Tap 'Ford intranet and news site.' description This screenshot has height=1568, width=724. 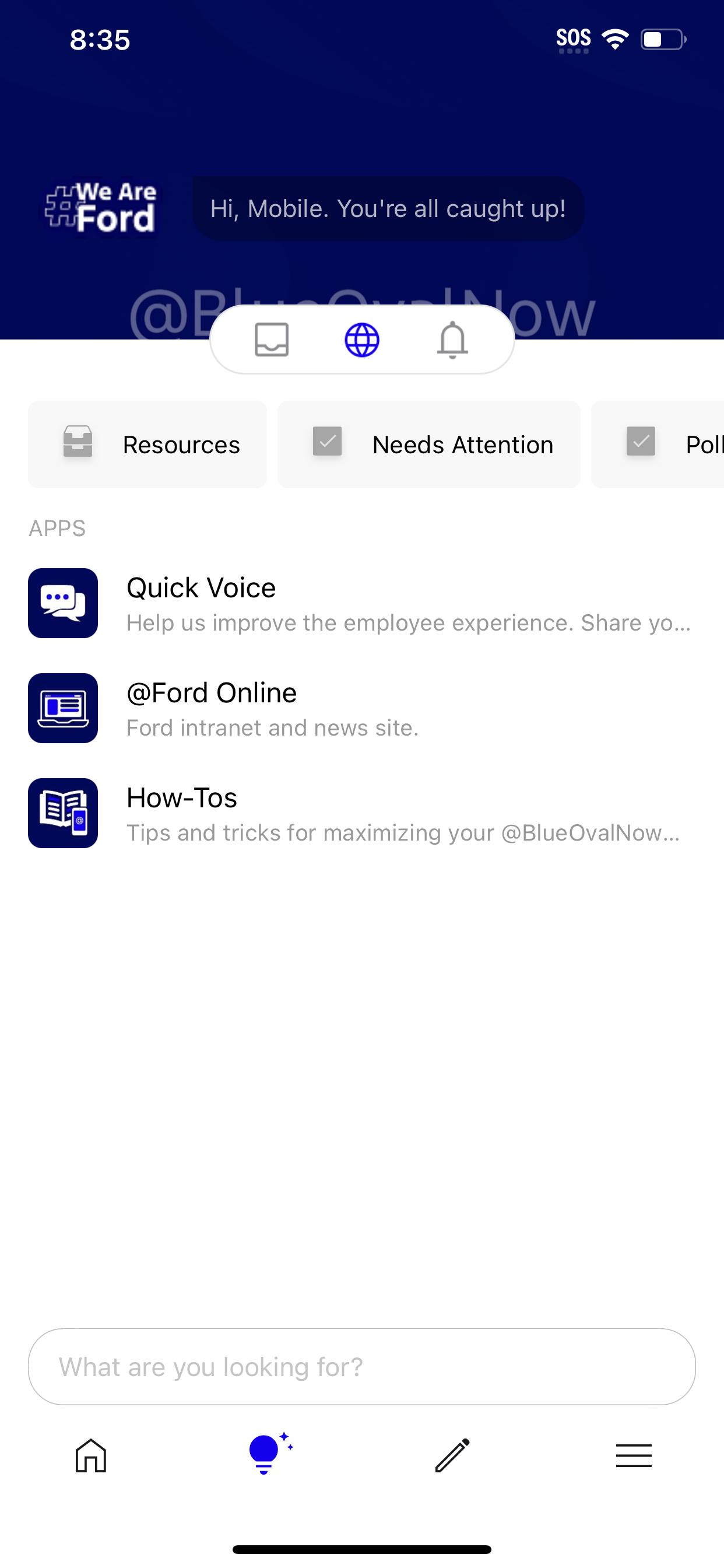point(273,728)
